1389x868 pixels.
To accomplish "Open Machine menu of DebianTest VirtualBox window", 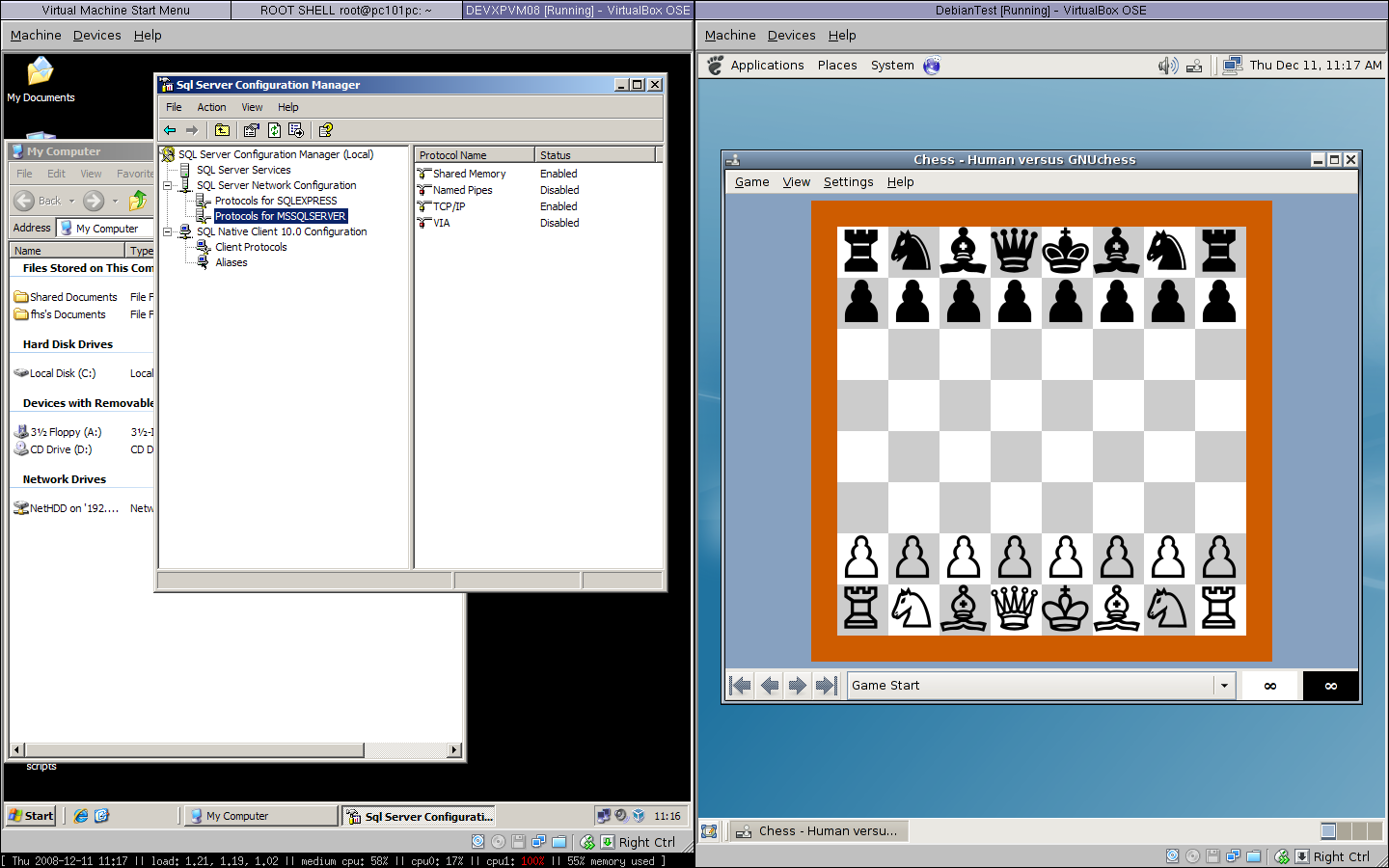I will tap(730, 36).
